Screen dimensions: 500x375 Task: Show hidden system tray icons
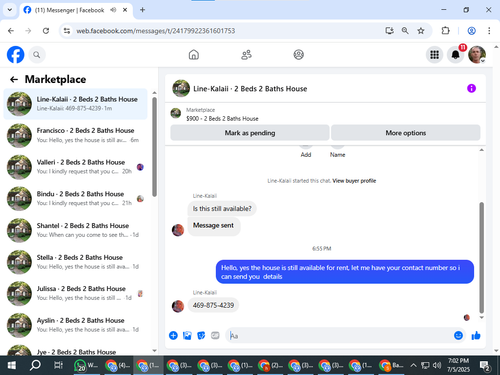(x=413, y=365)
